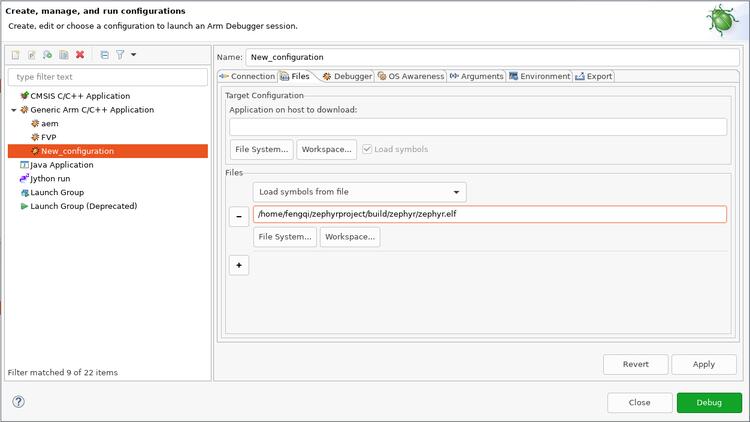Image resolution: width=750 pixels, height=422 pixels.
Task: Open the OS Awareness tab
Action: point(410,76)
